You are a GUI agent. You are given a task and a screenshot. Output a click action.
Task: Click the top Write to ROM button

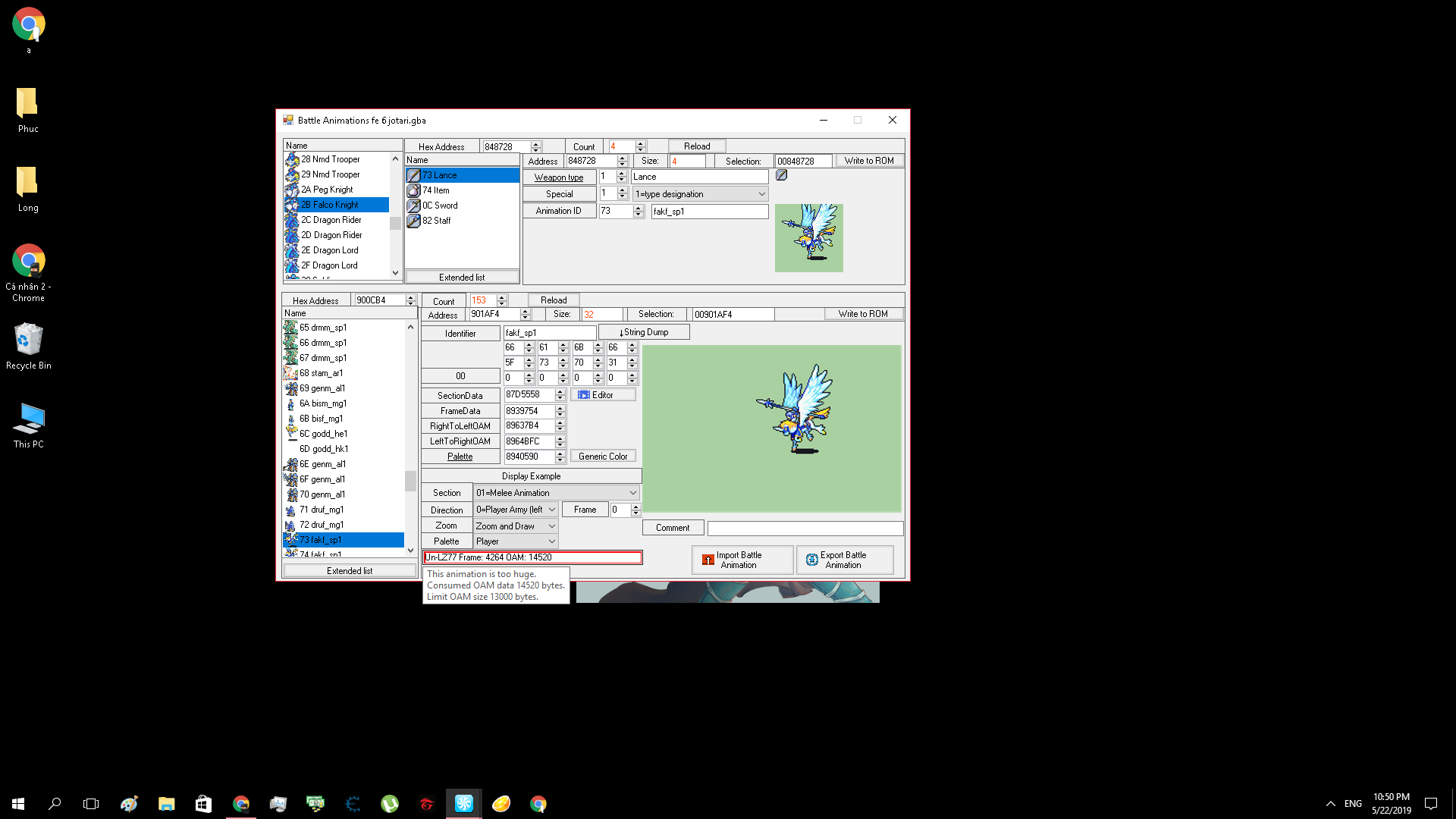tap(869, 161)
